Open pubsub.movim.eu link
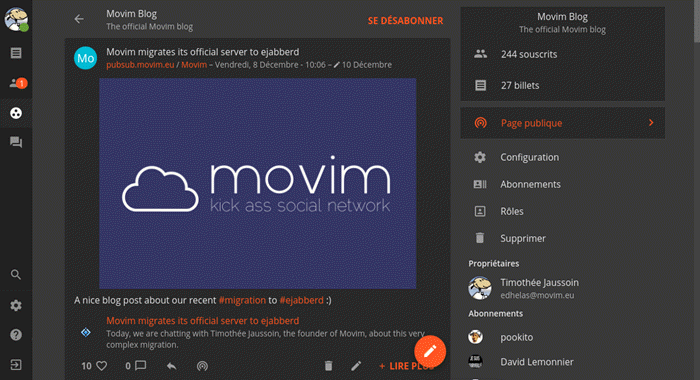Viewport: 700px width, 380px height. tap(140, 65)
